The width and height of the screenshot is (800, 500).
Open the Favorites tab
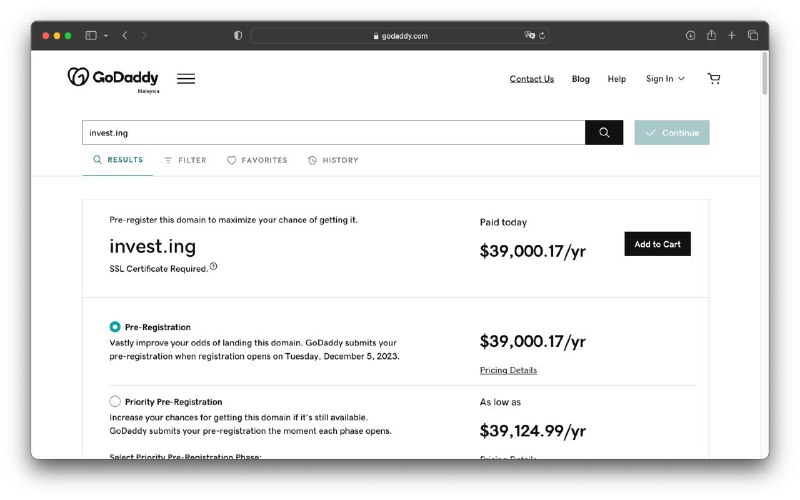tap(257, 160)
